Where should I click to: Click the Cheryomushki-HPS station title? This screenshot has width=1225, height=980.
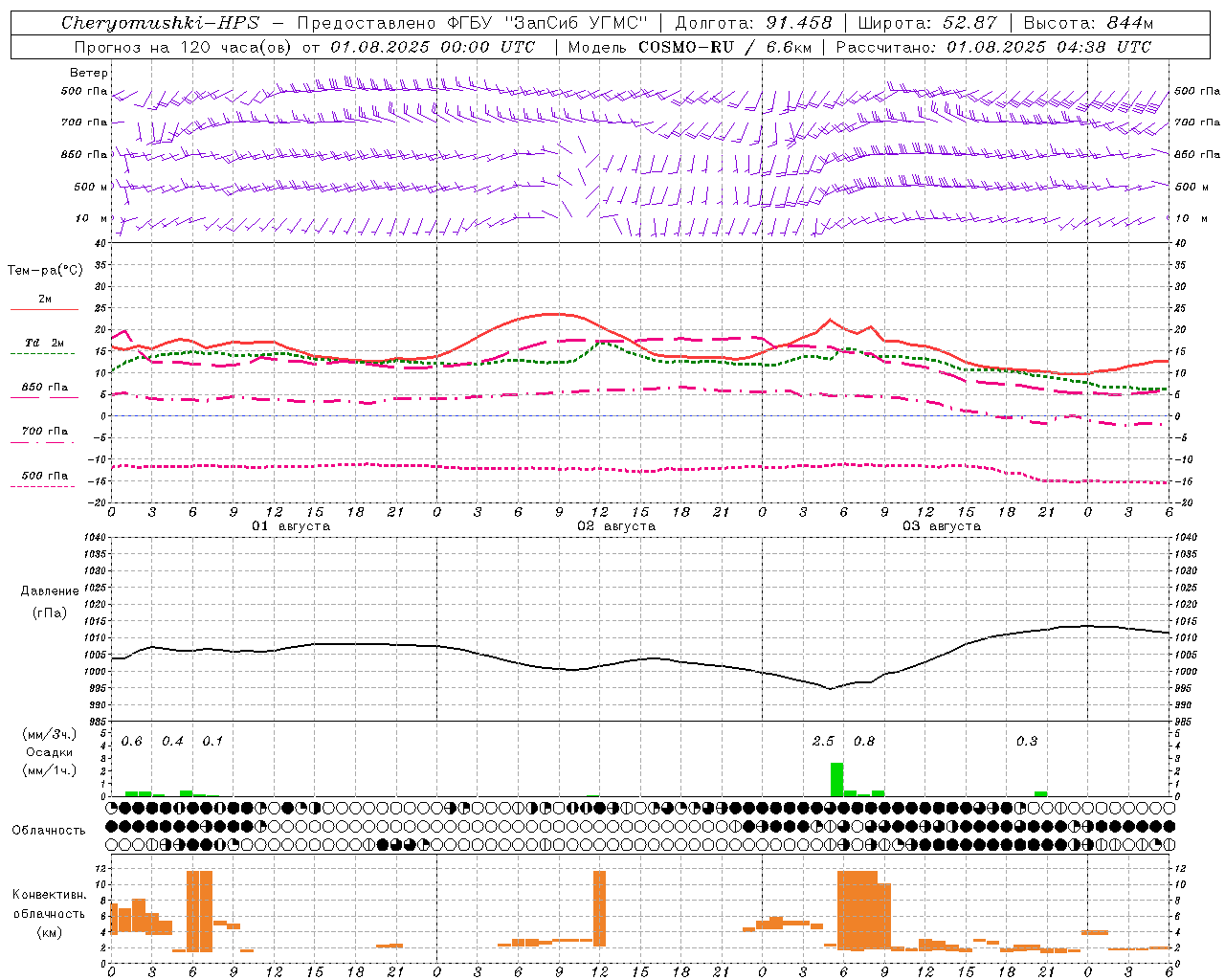pyautogui.click(x=160, y=23)
